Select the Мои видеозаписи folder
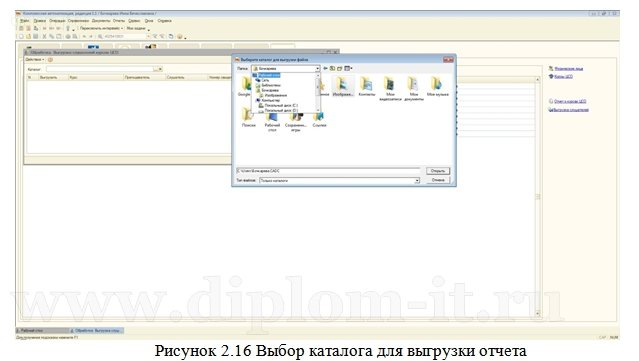639x361 pixels. 390,89
